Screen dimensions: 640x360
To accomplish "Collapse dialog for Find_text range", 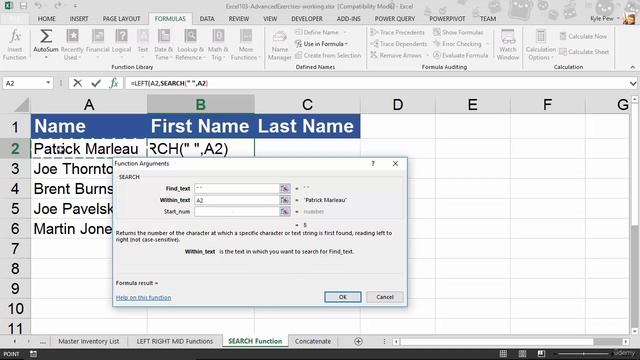I will coord(284,189).
